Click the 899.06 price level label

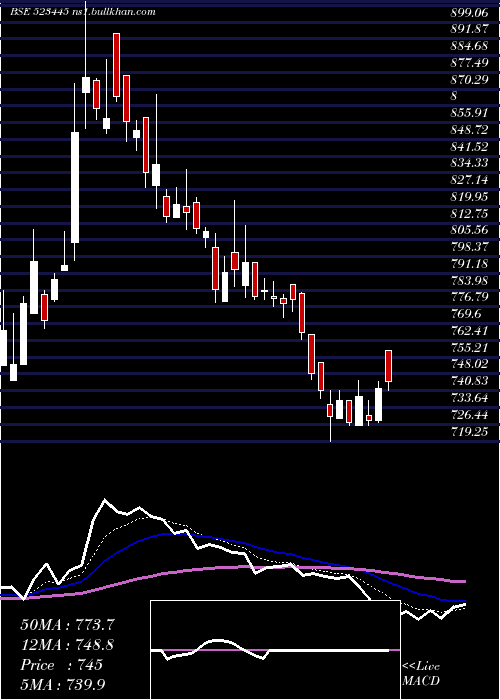[469, 13]
